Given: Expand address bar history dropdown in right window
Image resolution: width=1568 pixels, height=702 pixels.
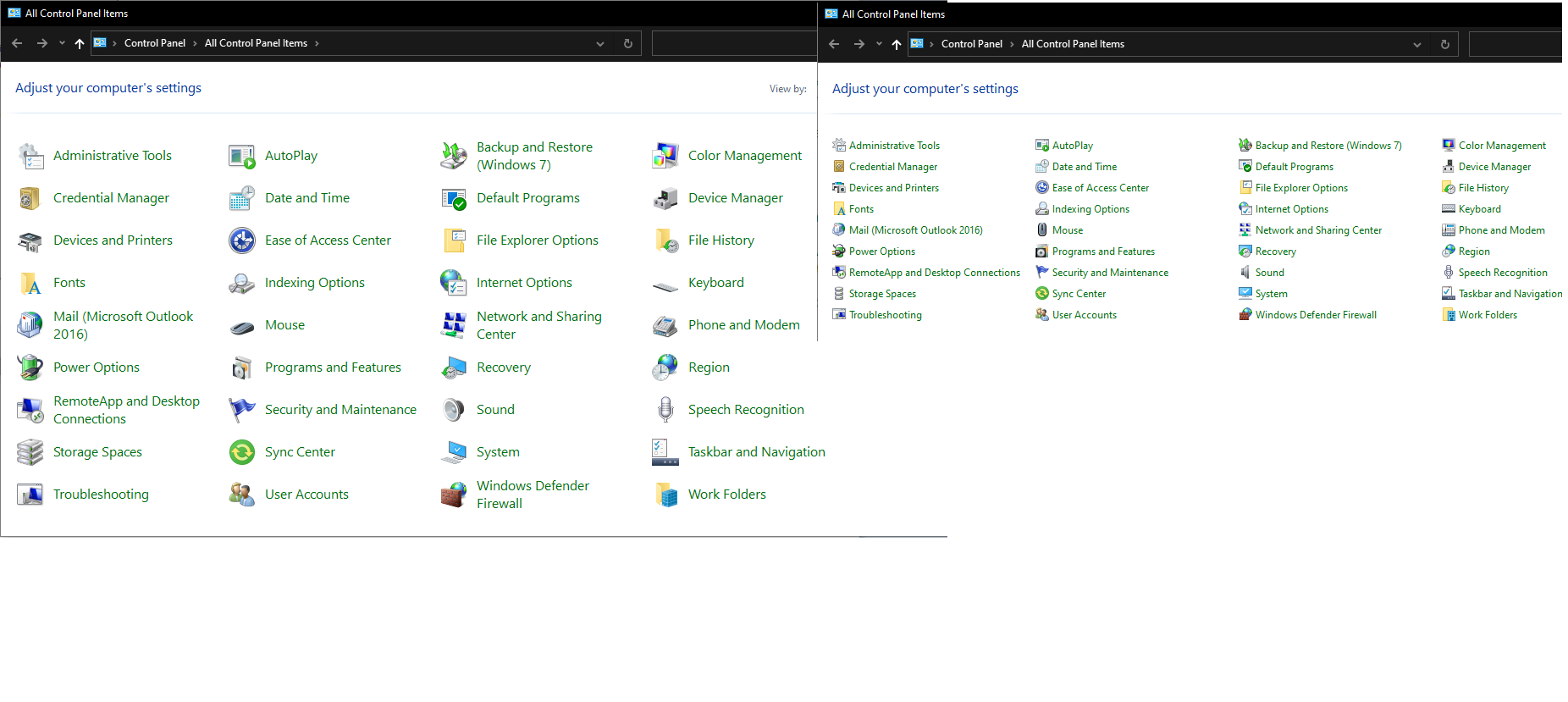Looking at the screenshot, I should [x=1417, y=45].
